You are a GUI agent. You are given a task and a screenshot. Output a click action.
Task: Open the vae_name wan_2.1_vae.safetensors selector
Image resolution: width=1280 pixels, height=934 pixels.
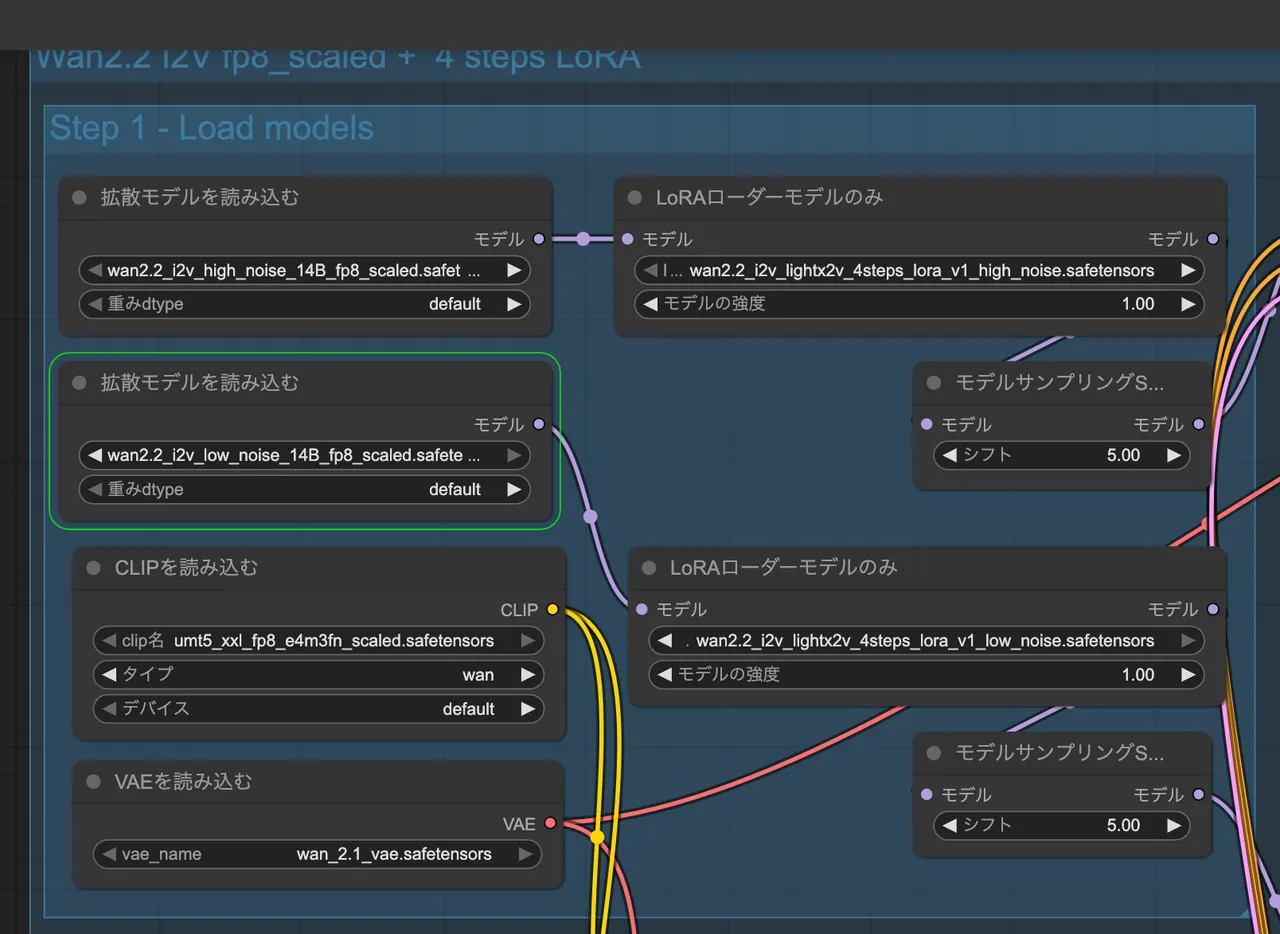pos(318,855)
